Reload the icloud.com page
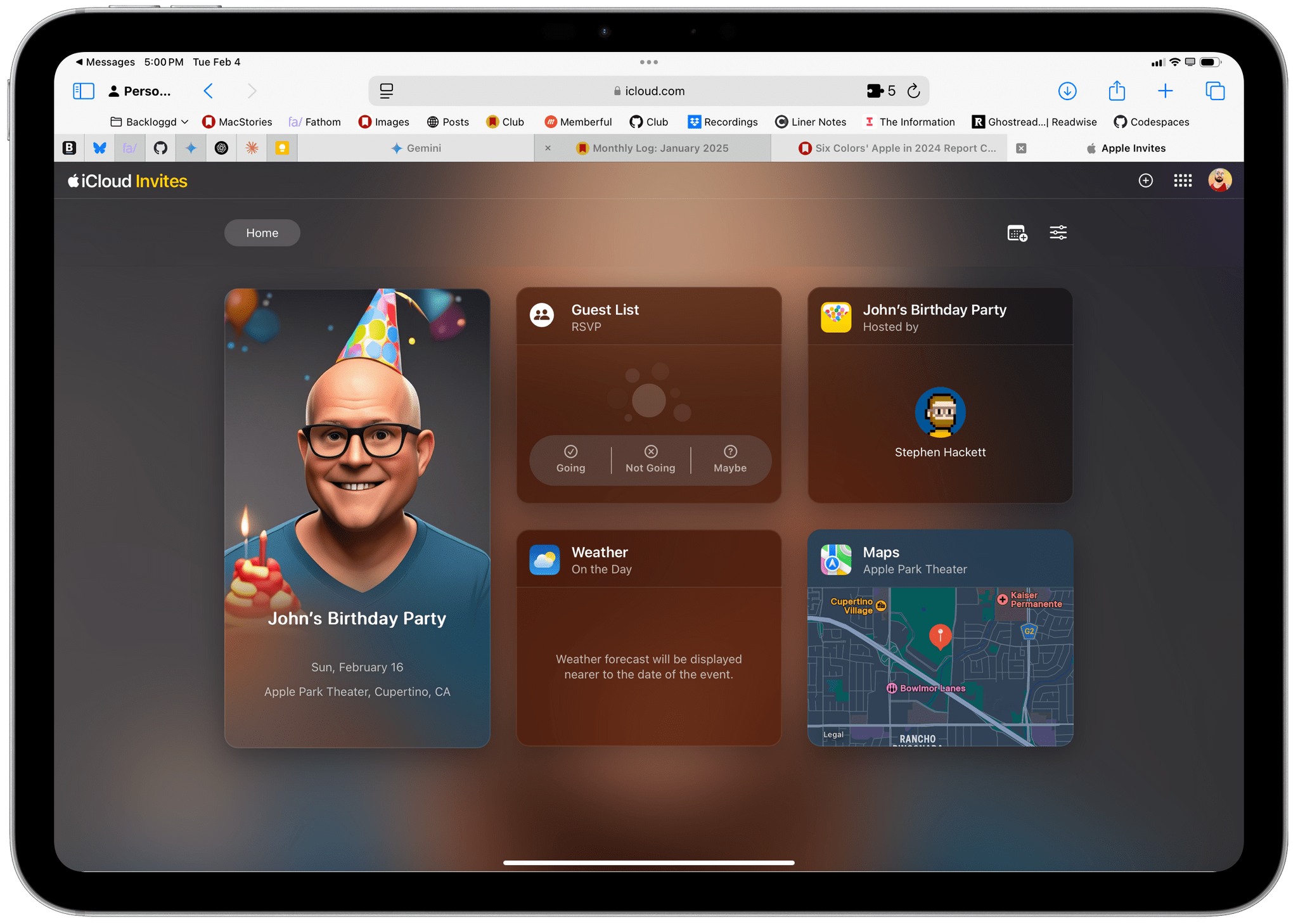This screenshot has width=1298, height=924. coord(913,91)
